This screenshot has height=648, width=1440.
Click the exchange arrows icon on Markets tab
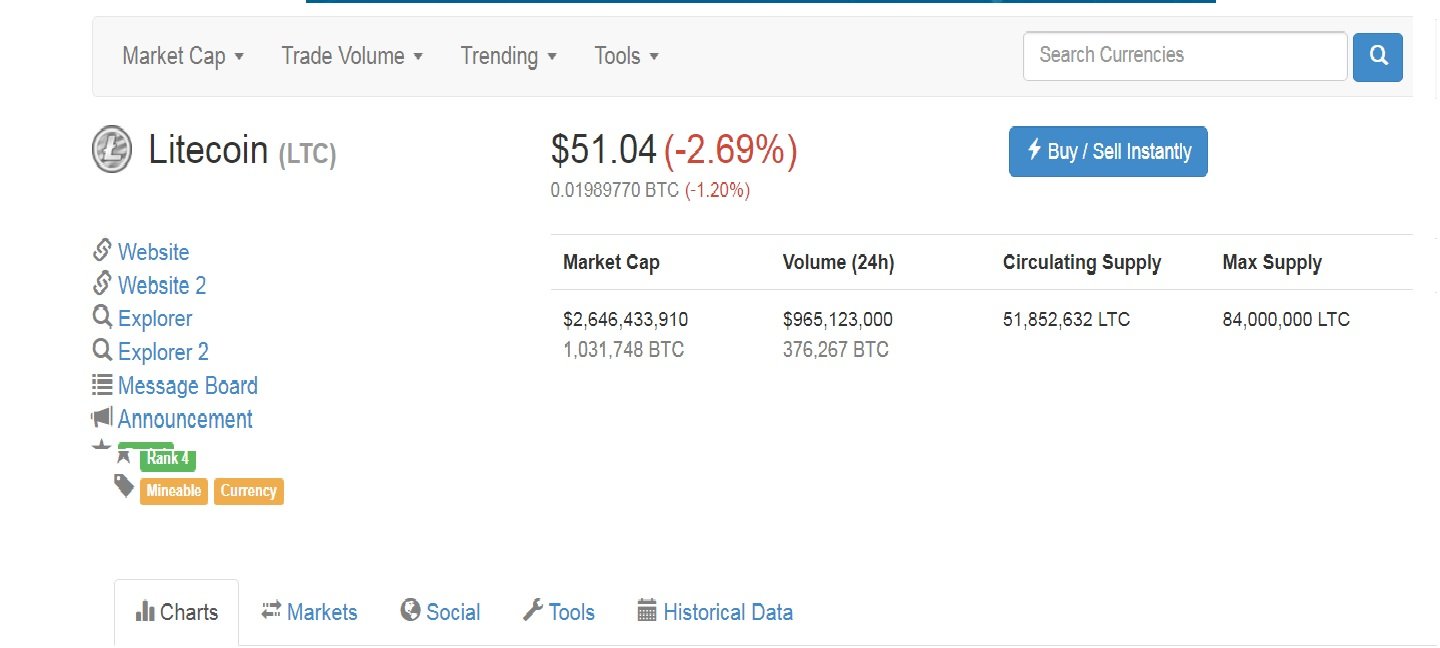click(271, 610)
